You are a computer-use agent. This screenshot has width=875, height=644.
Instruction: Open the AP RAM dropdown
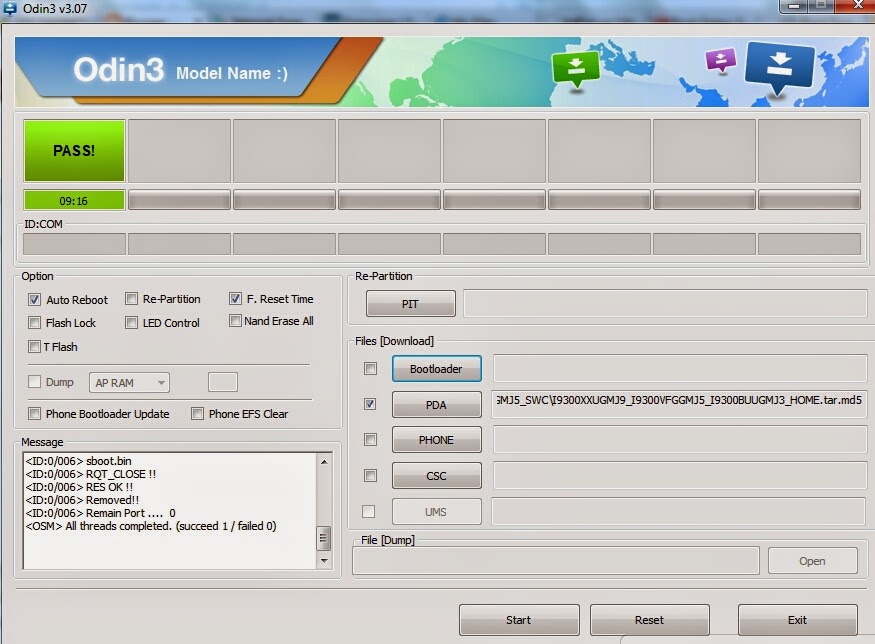[129, 383]
